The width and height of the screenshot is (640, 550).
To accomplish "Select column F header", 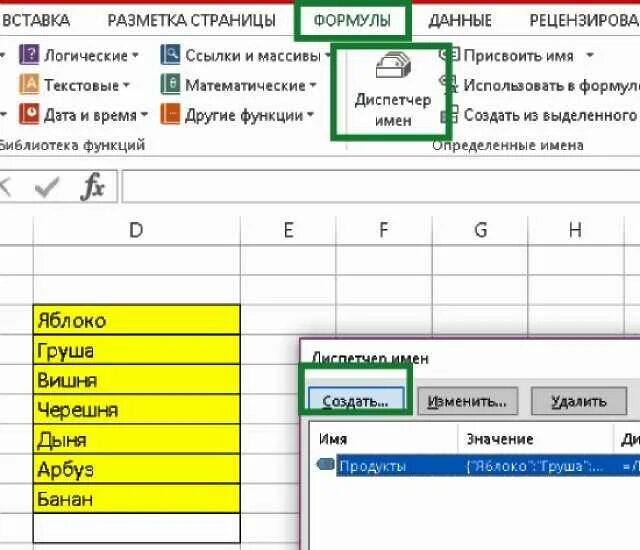I will click(384, 230).
